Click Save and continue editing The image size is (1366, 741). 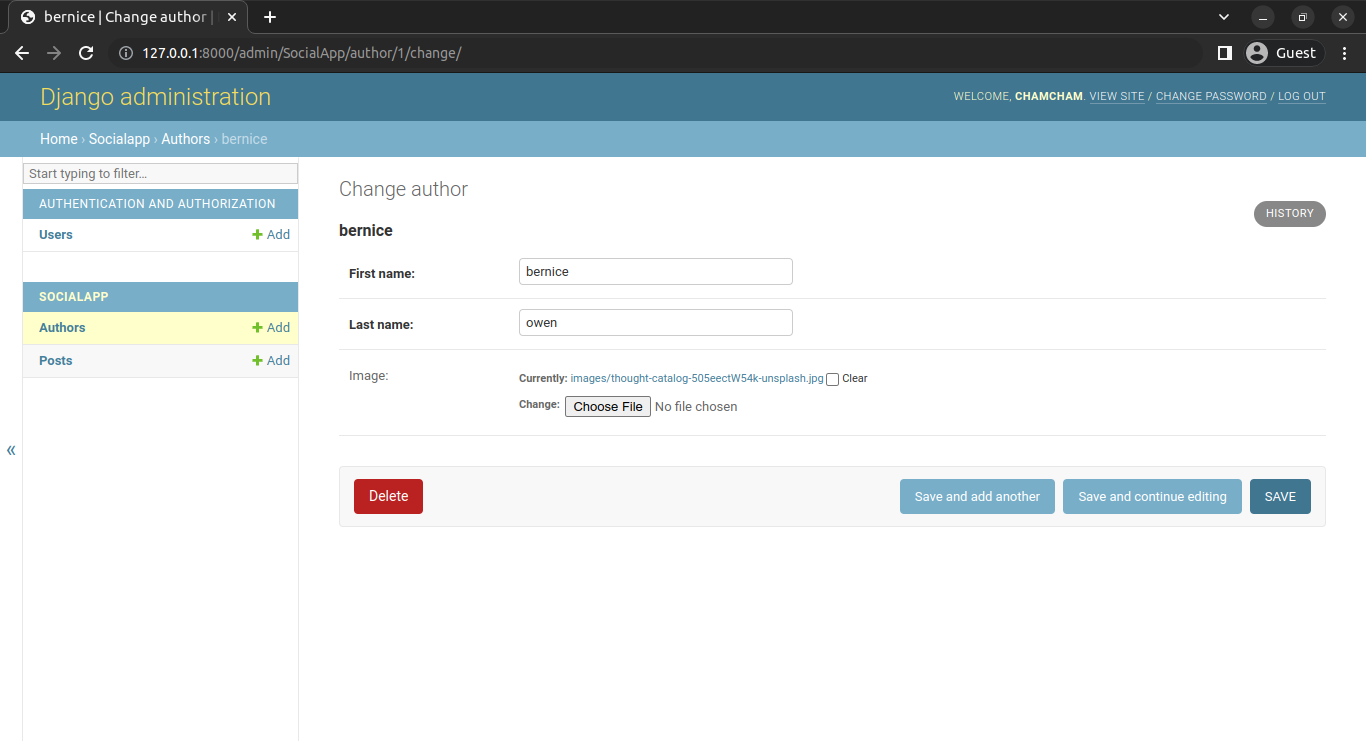(1152, 497)
